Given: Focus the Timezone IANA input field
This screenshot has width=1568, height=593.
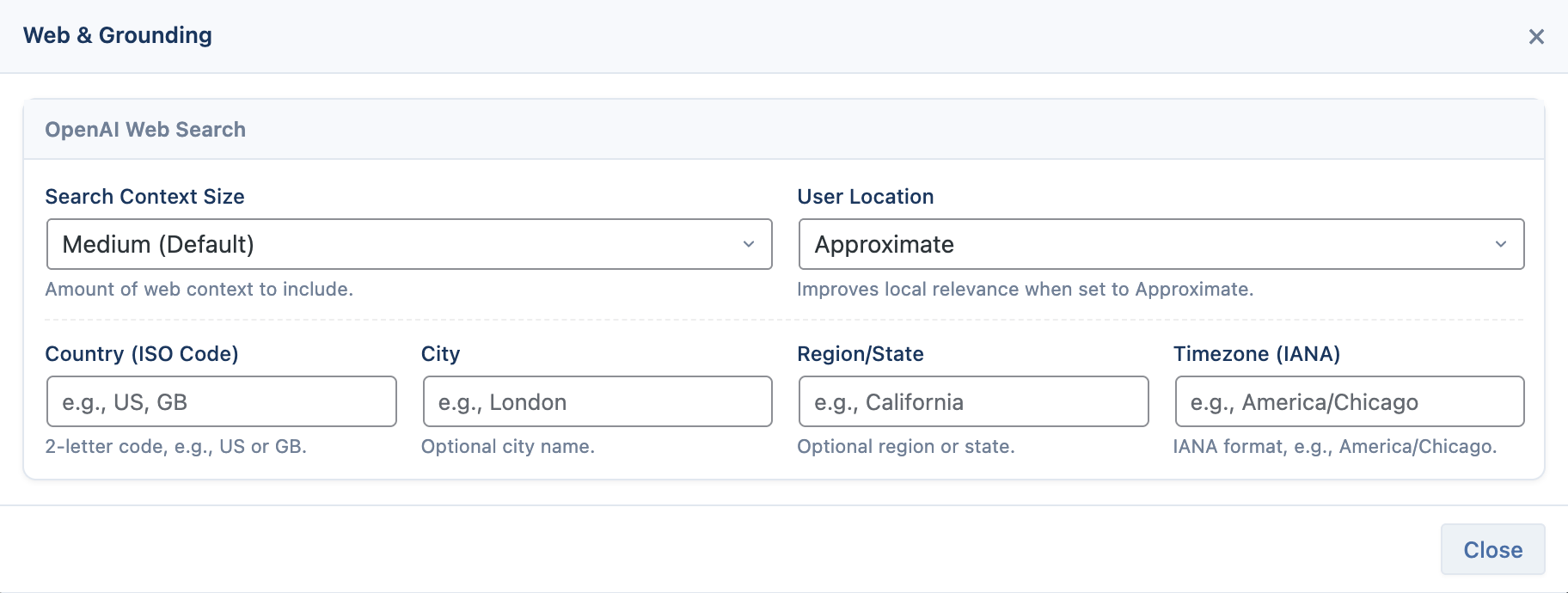Looking at the screenshot, I should (1350, 401).
